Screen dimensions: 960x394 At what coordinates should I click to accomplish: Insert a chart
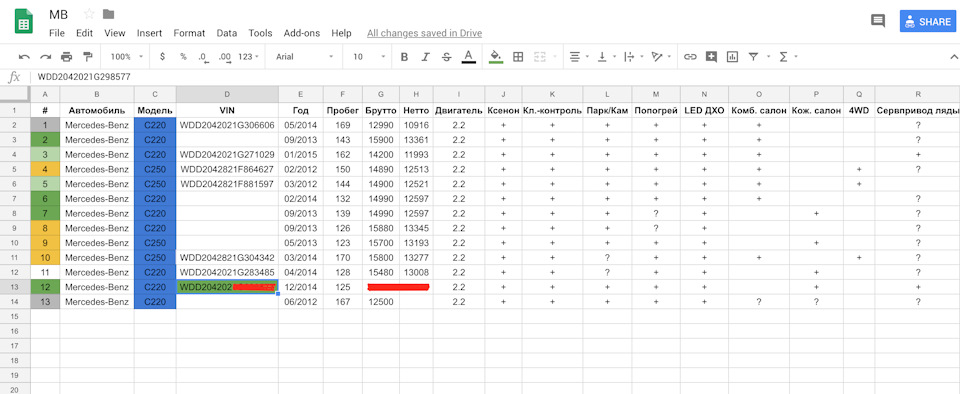(x=732, y=57)
